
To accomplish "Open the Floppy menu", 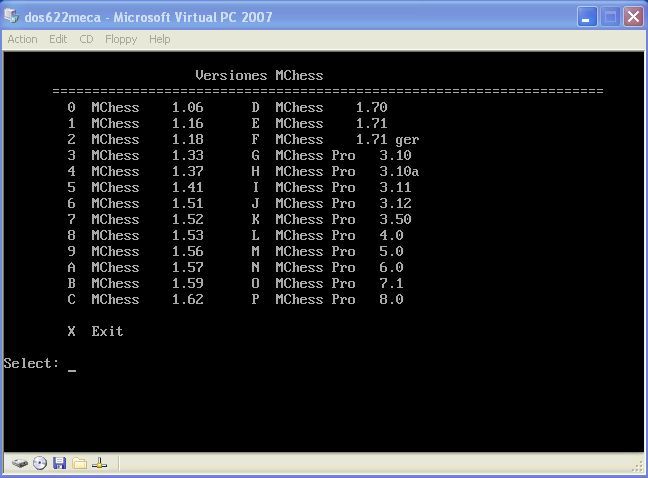I will [x=121, y=39].
